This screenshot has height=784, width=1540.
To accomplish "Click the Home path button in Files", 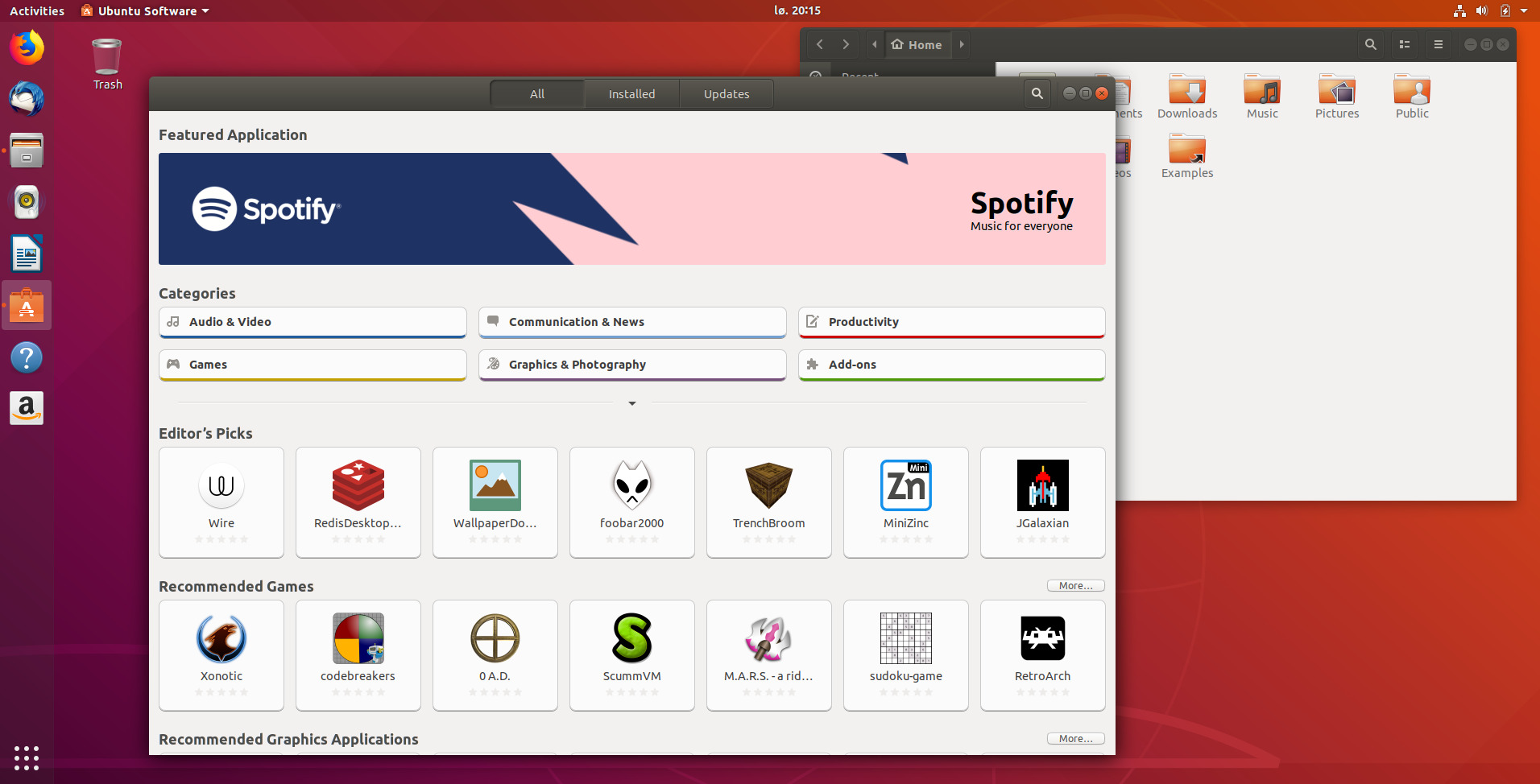I will (x=917, y=44).
